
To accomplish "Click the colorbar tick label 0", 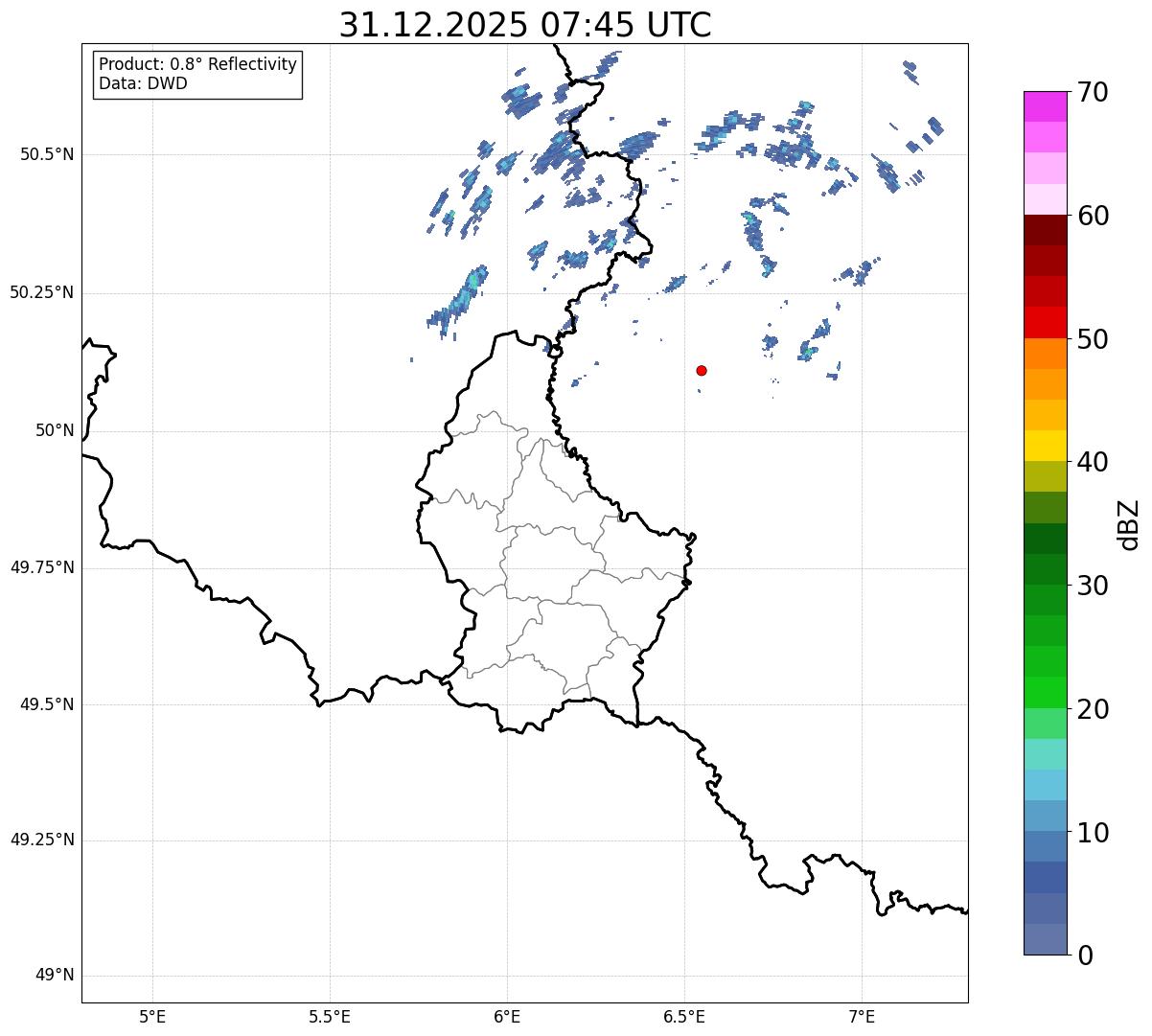I will (1085, 955).
